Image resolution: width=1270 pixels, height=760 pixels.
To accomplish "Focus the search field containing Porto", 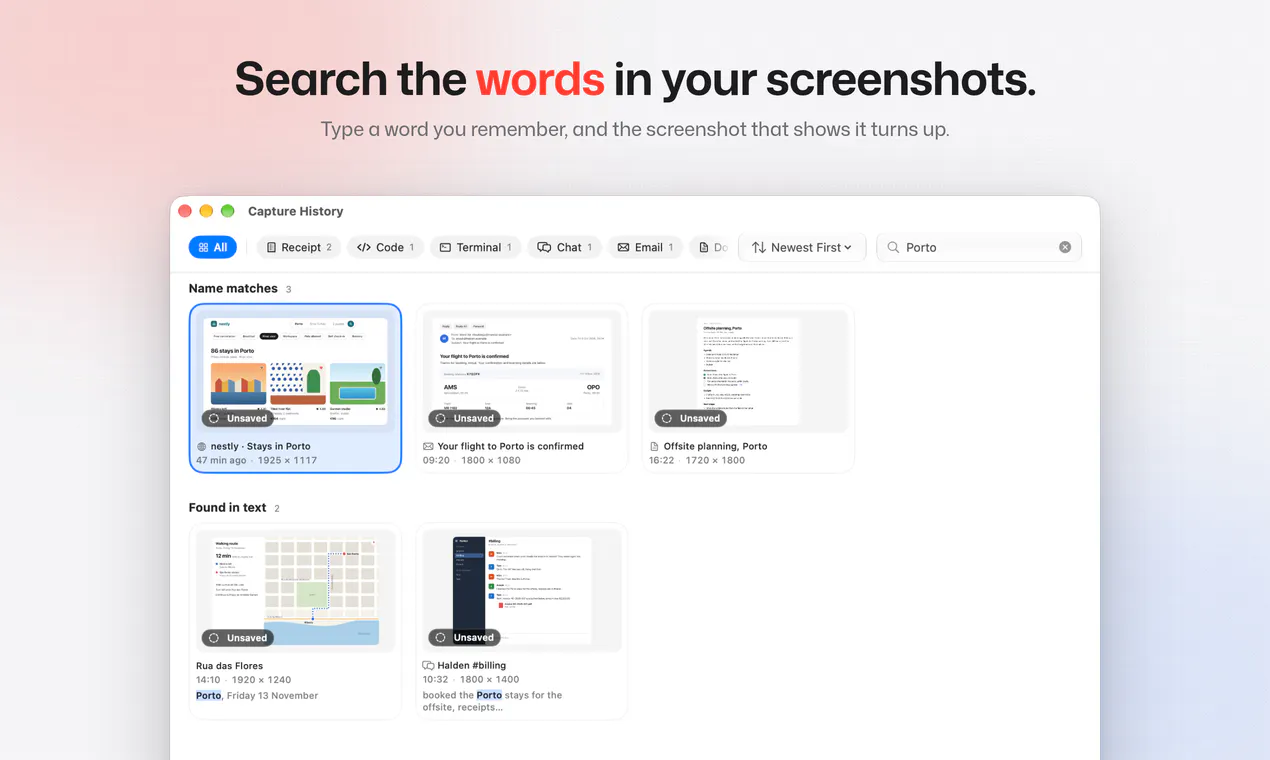I will coord(979,247).
